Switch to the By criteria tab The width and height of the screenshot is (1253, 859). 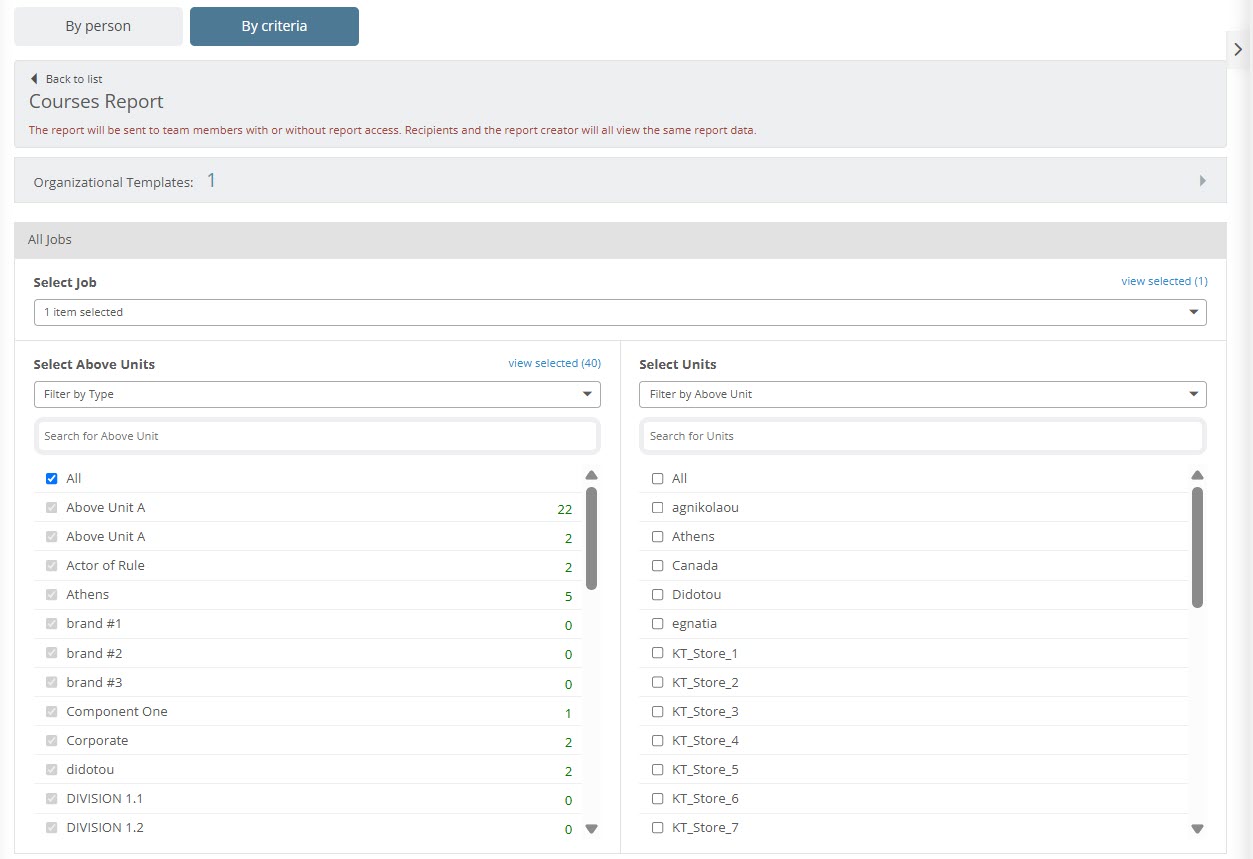pos(274,27)
